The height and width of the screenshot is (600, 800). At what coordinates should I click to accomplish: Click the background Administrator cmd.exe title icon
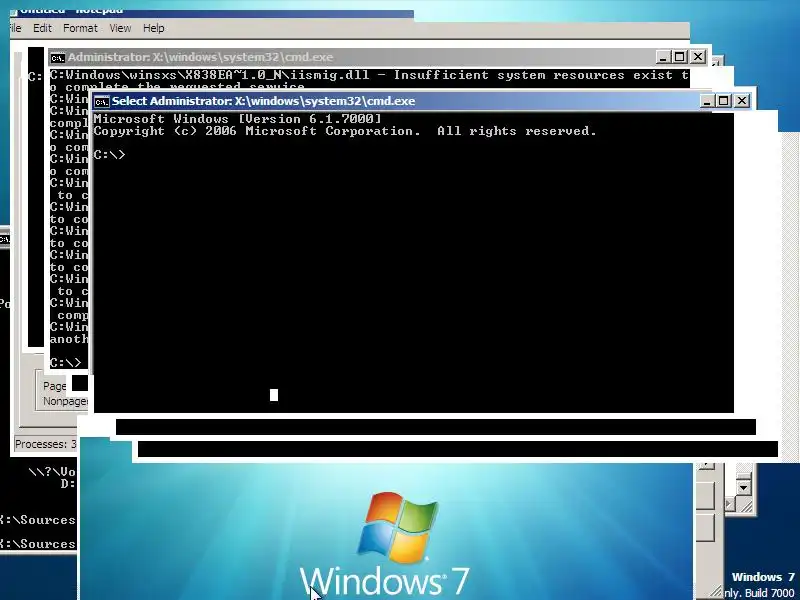(x=58, y=58)
